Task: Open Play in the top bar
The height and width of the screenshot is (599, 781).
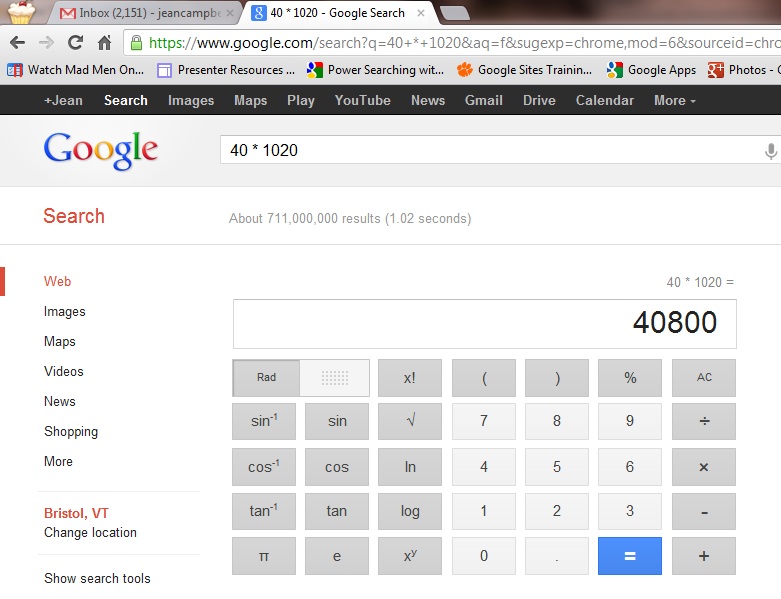Action: [x=301, y=100]
